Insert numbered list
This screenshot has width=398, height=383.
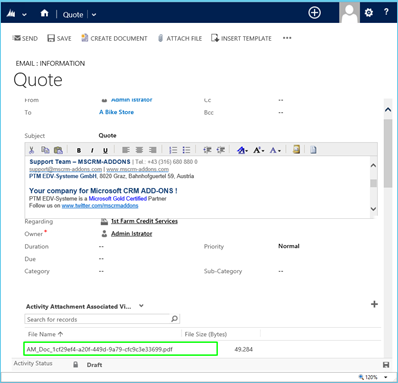coord(173,150)
